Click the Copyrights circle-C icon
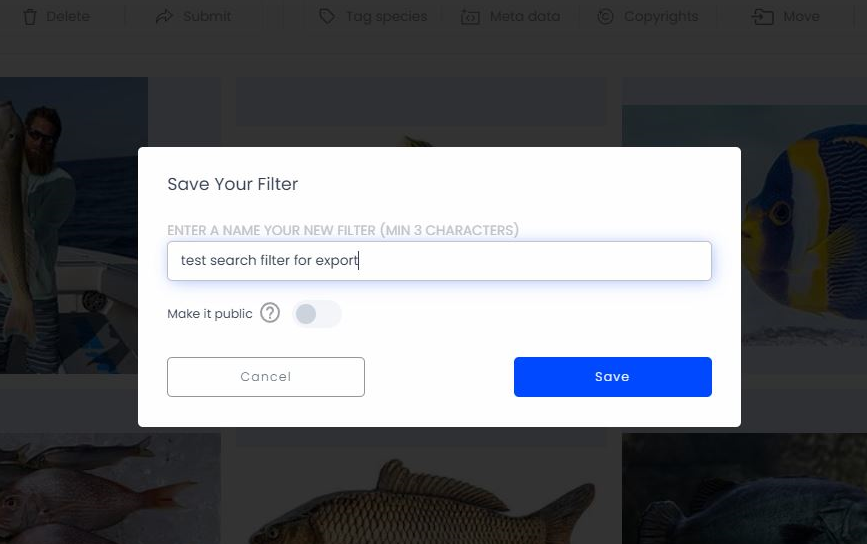The width and height of the screenshot is (867, 544). 605,17
